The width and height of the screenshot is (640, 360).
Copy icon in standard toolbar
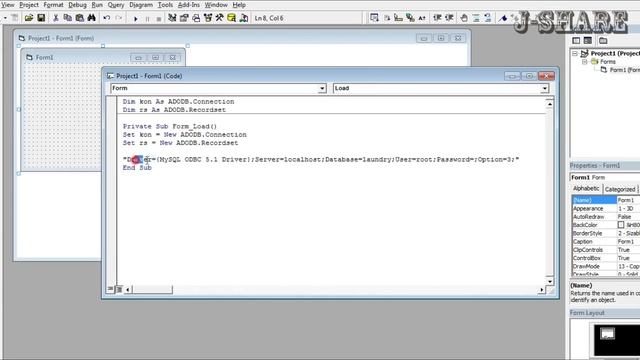coord(68,18)
